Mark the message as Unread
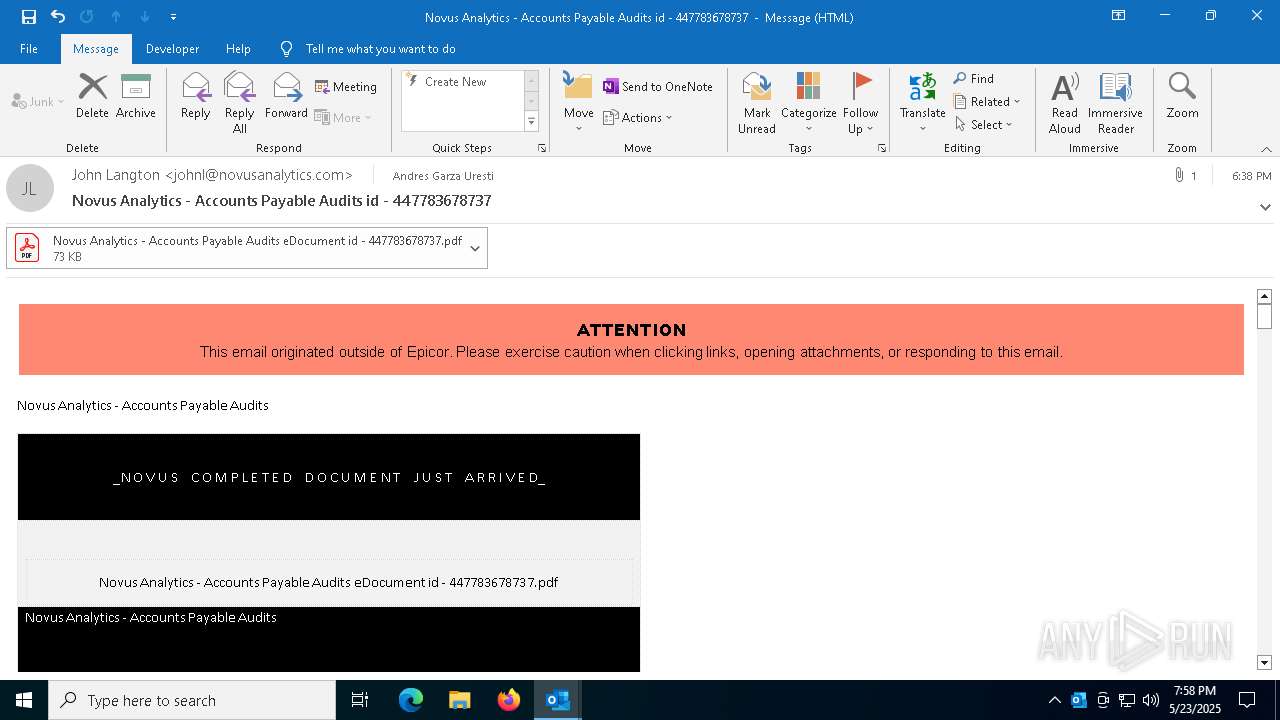Viewport: 1280px width, 720px height. point(757,103)
